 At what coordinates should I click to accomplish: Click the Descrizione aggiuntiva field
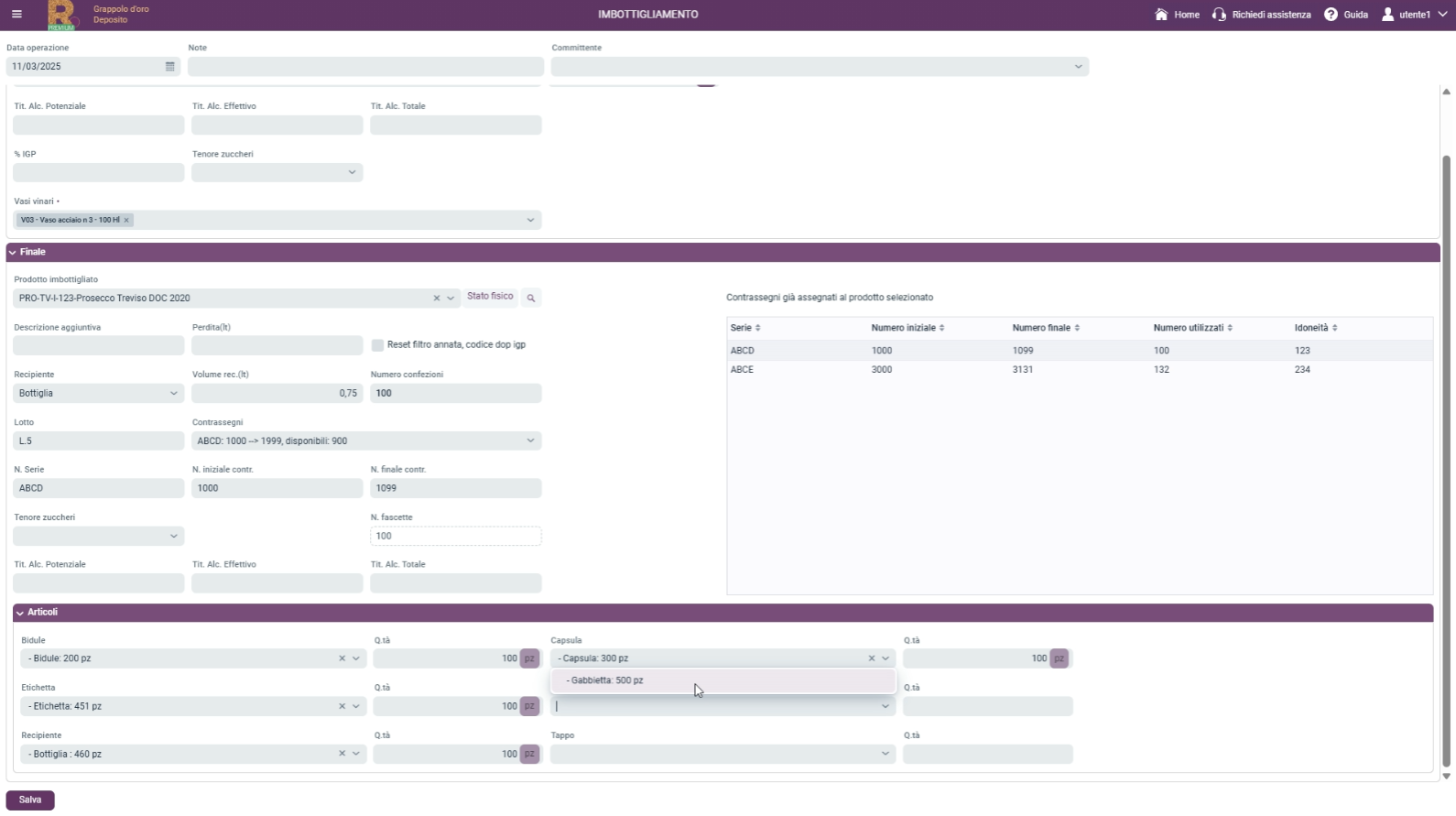pos(98,345)
